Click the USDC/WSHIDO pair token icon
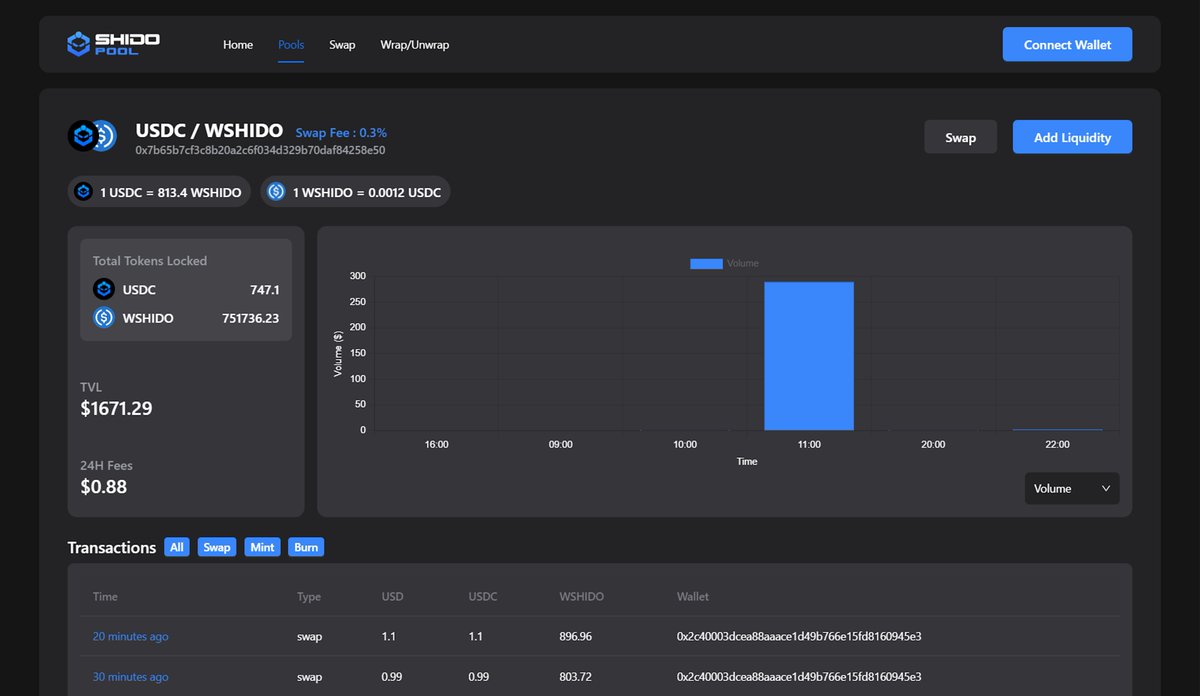Viewport: 1200px width, 696px height. pyautogui.click(x=92, y=136)
